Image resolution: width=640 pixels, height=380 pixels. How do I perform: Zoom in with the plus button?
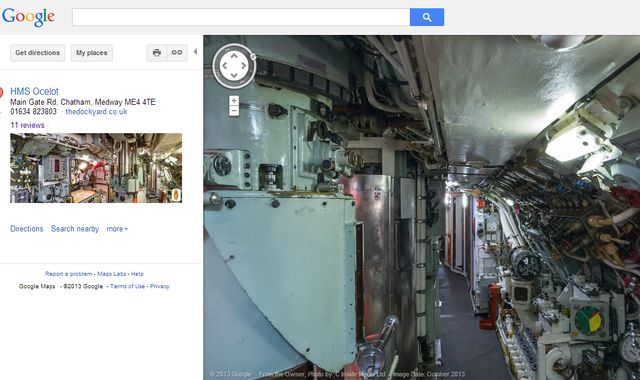coord(234,100)
